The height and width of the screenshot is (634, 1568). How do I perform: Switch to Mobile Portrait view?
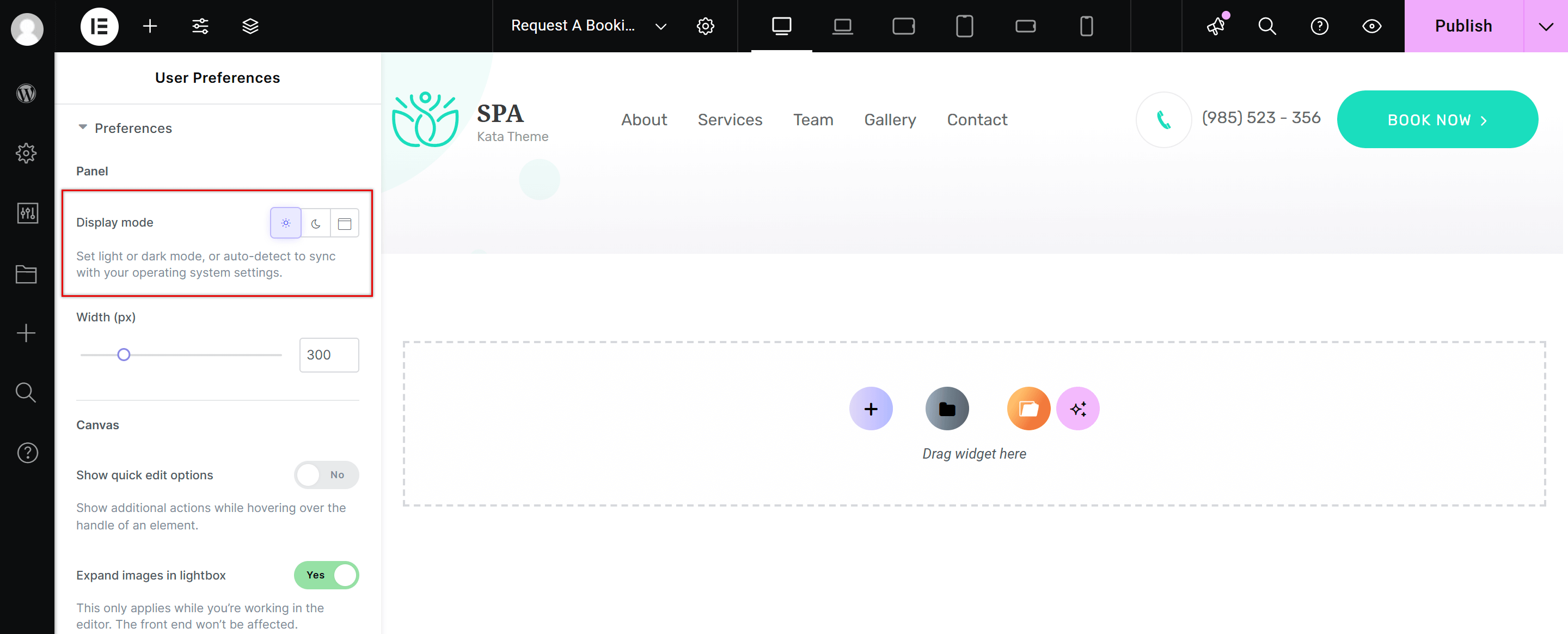pyautogui.click(x=1086, y=26)
